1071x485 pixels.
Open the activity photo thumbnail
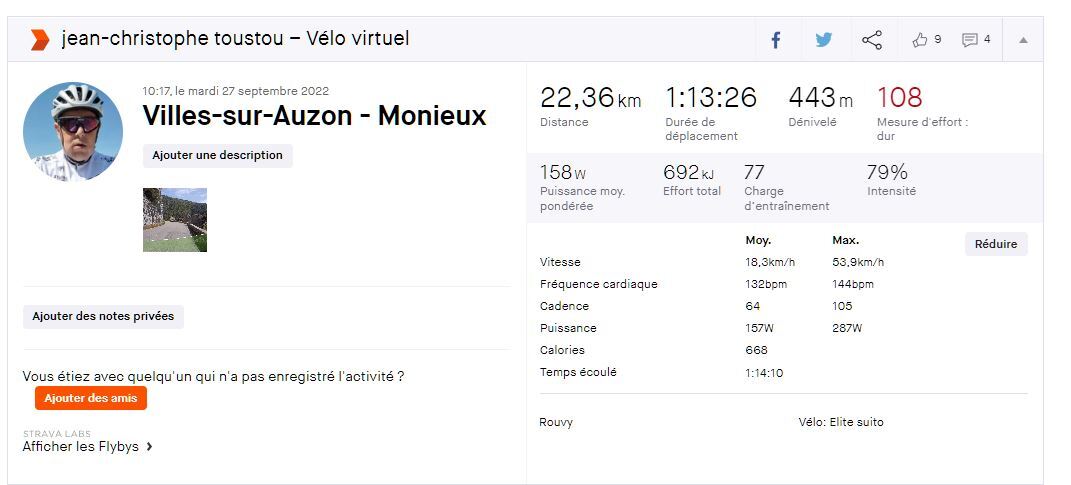tap(175, 220)
